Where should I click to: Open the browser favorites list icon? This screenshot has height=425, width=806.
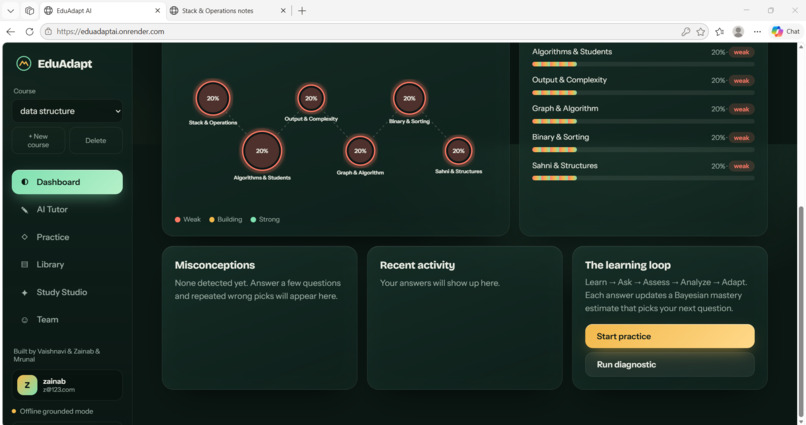(720, 31)
